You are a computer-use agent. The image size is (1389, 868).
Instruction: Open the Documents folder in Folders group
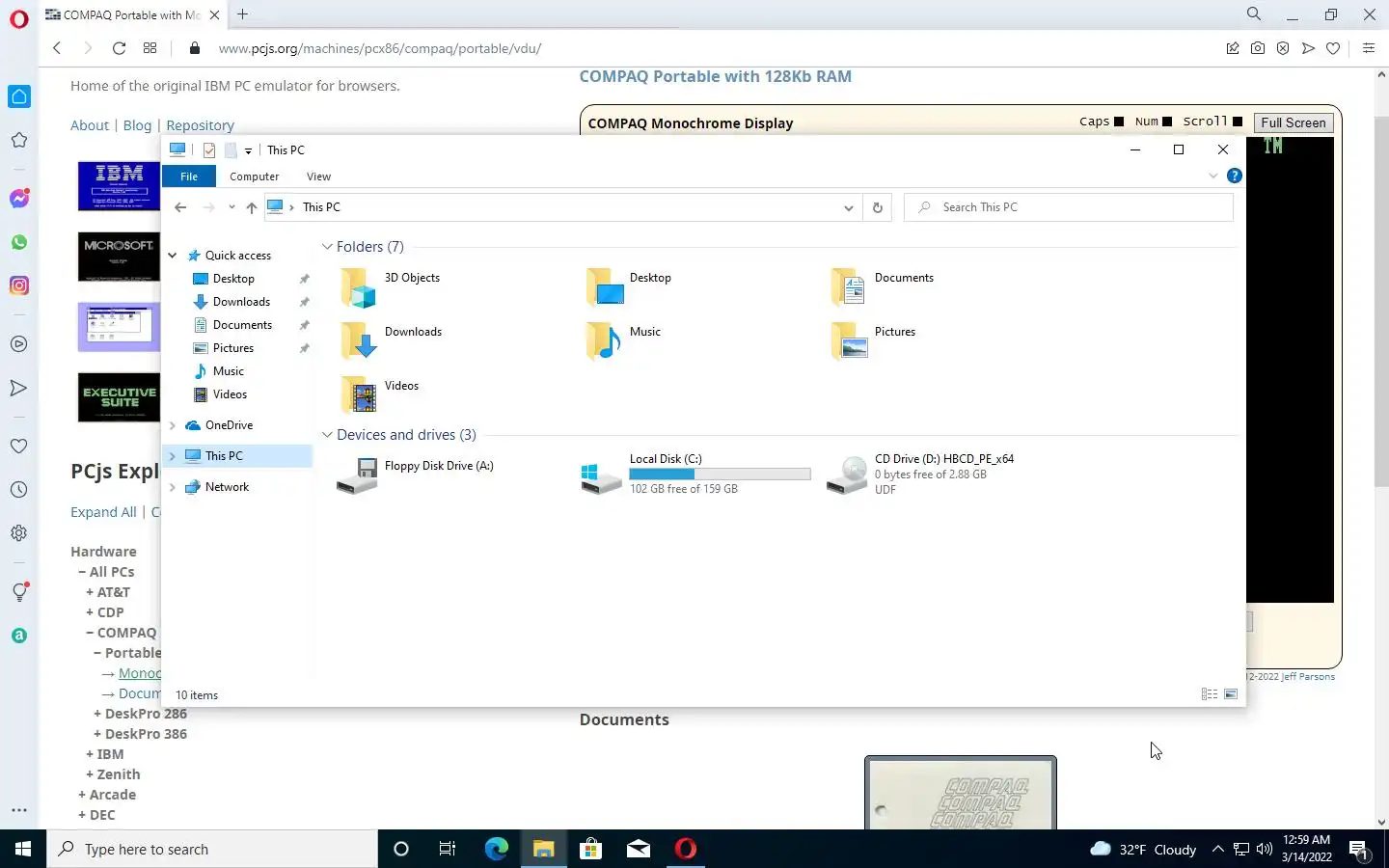(882, 286)
